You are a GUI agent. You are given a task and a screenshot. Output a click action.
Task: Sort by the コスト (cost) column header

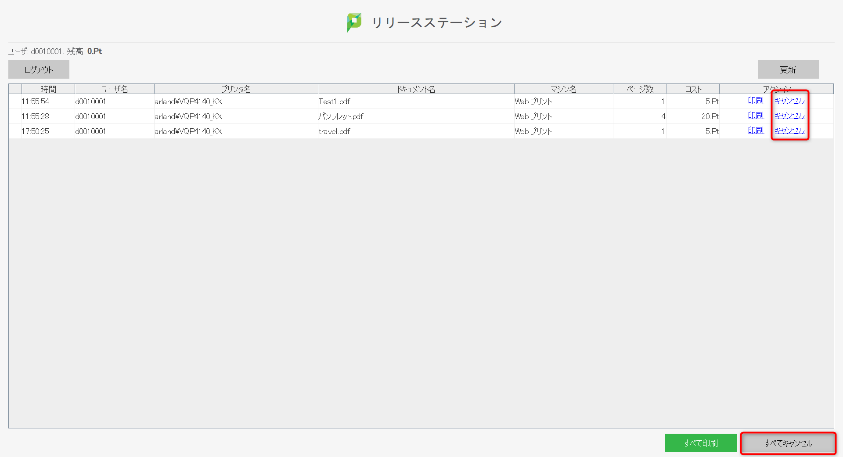click(x=693, y=89)
